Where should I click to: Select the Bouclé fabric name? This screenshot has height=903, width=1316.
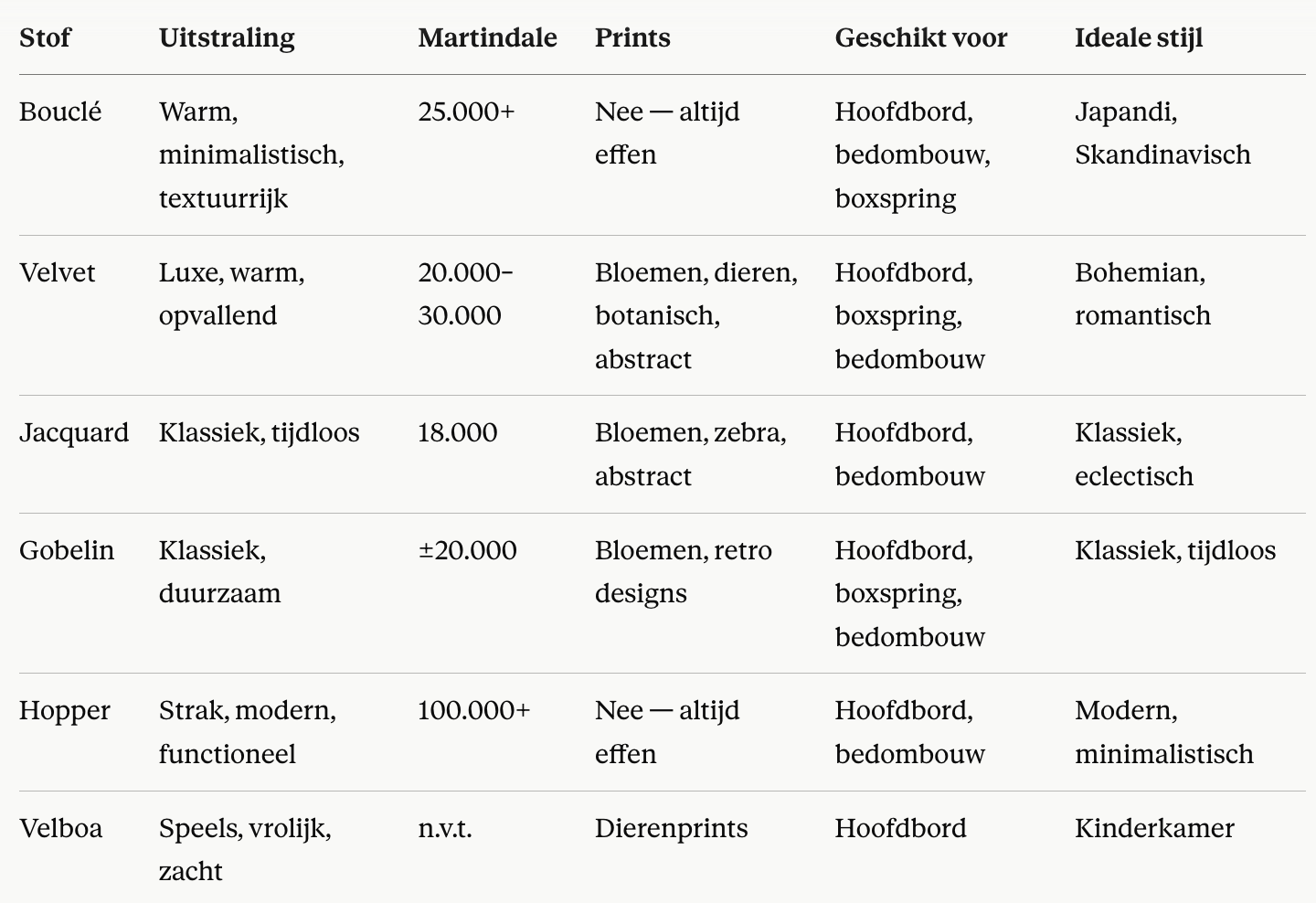[60, 112]
